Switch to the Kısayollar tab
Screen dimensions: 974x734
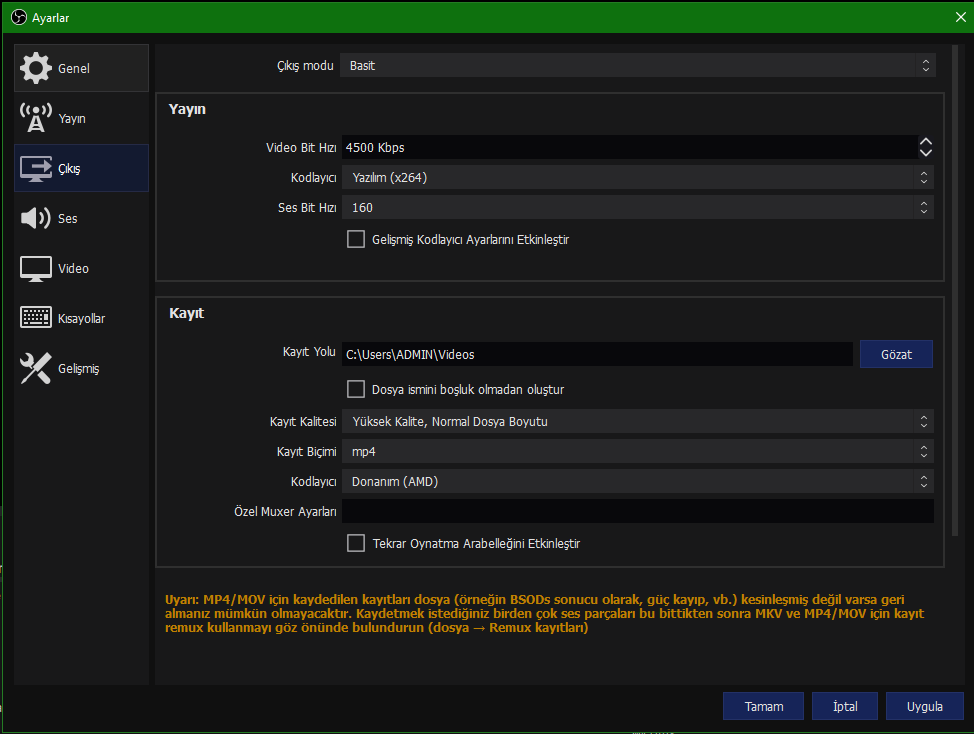point(81,318)
